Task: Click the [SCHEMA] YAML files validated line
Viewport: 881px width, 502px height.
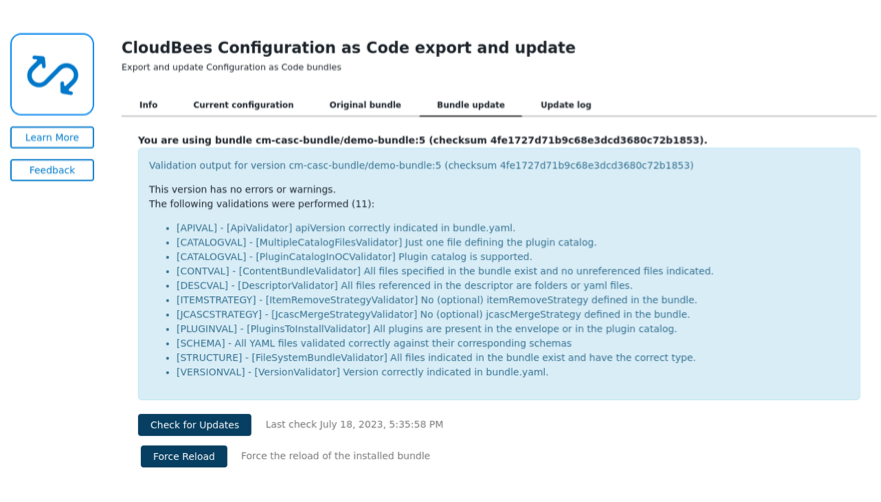Action: pyautogui.click(x=374, y=343)
